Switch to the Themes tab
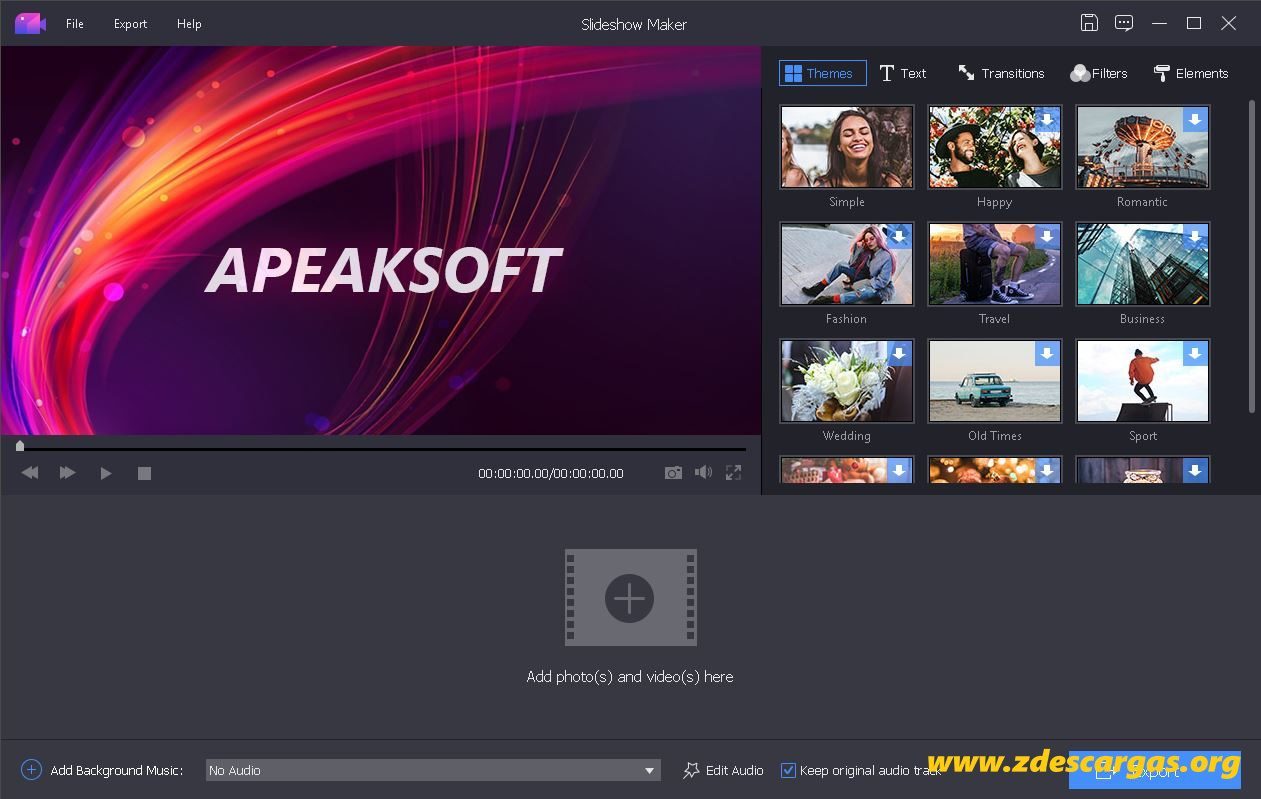Image resolution: width=1261 pixels, height=799 pixels. tap(822, 73)
